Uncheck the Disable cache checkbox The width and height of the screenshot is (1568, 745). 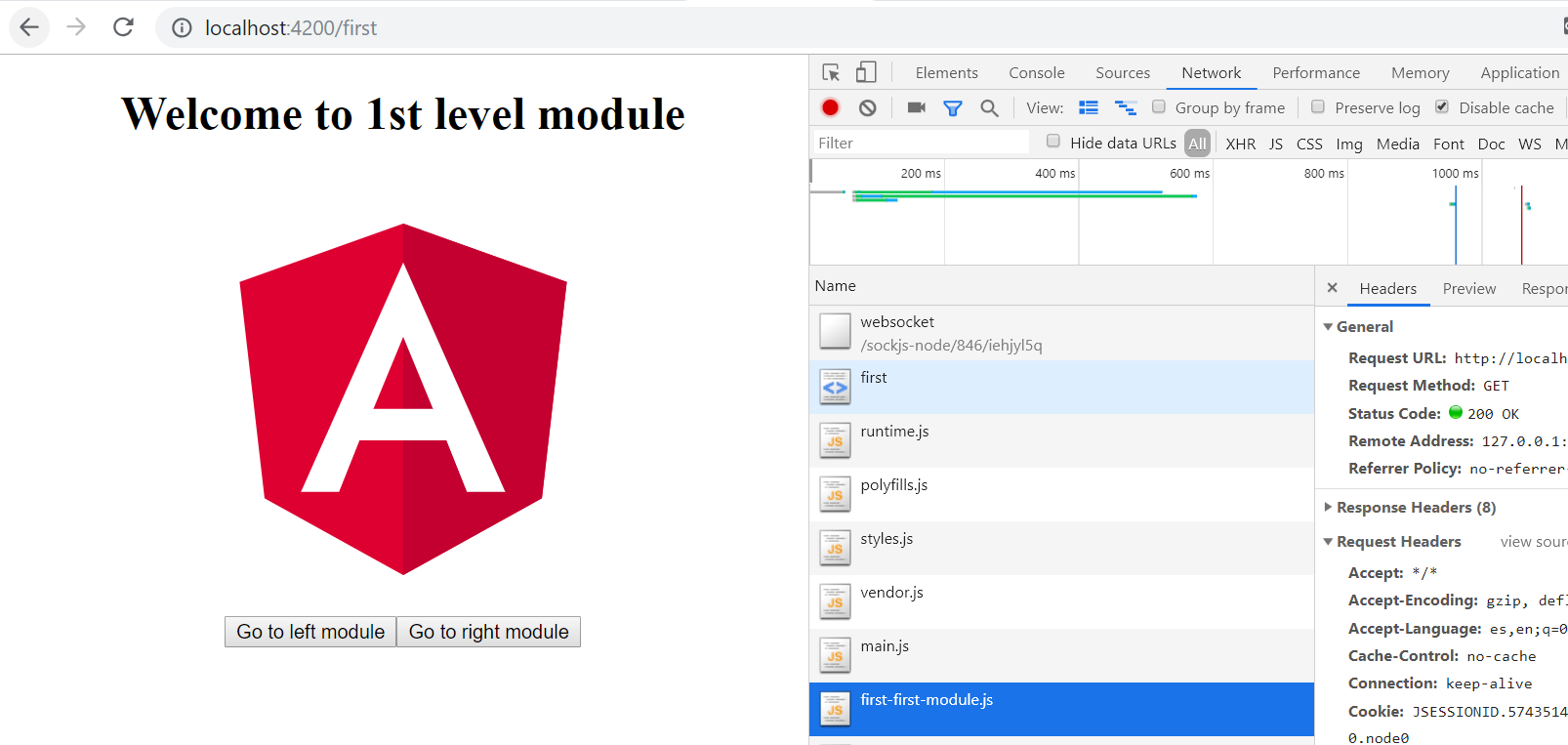pos(1442,107)
